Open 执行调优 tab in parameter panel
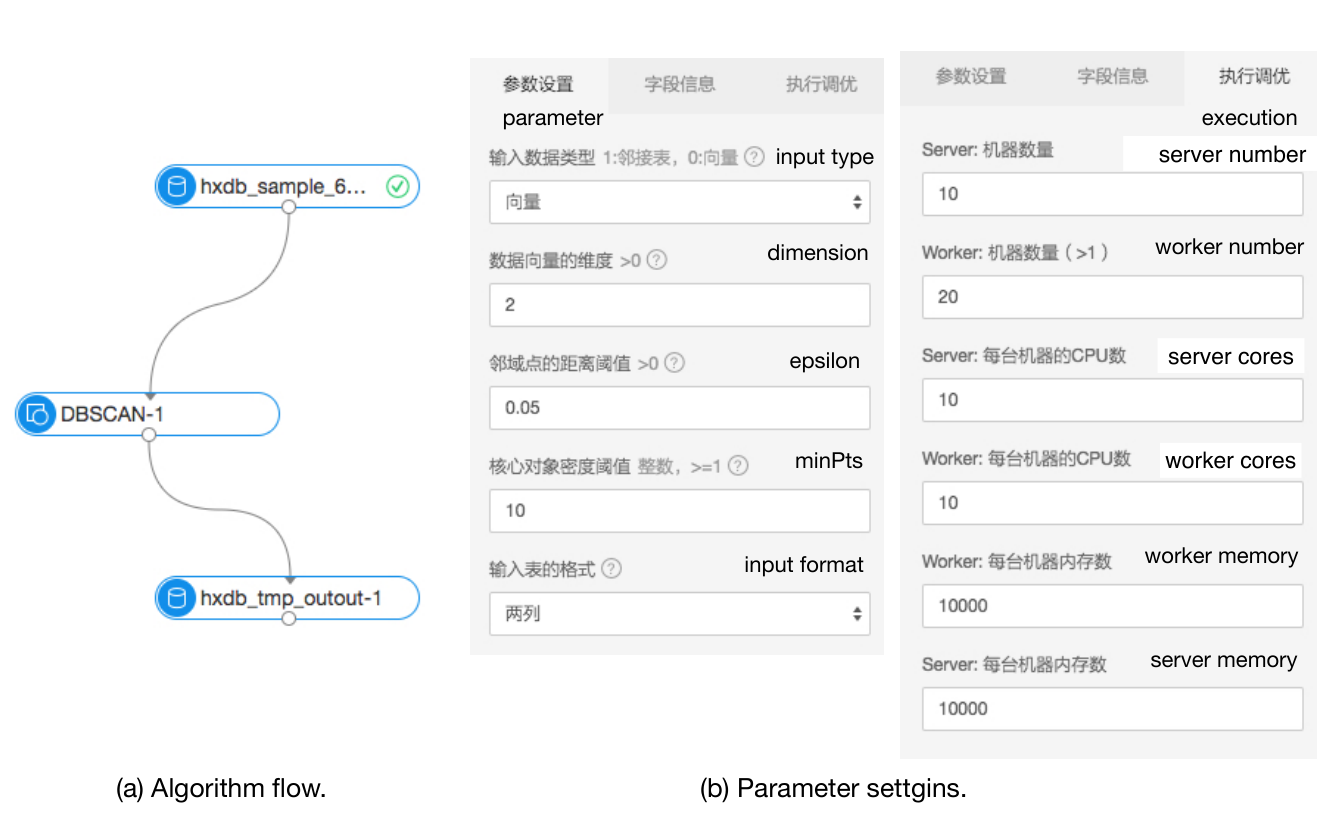1320x839 pixels. pyautogui.click(x=821, y=84)
